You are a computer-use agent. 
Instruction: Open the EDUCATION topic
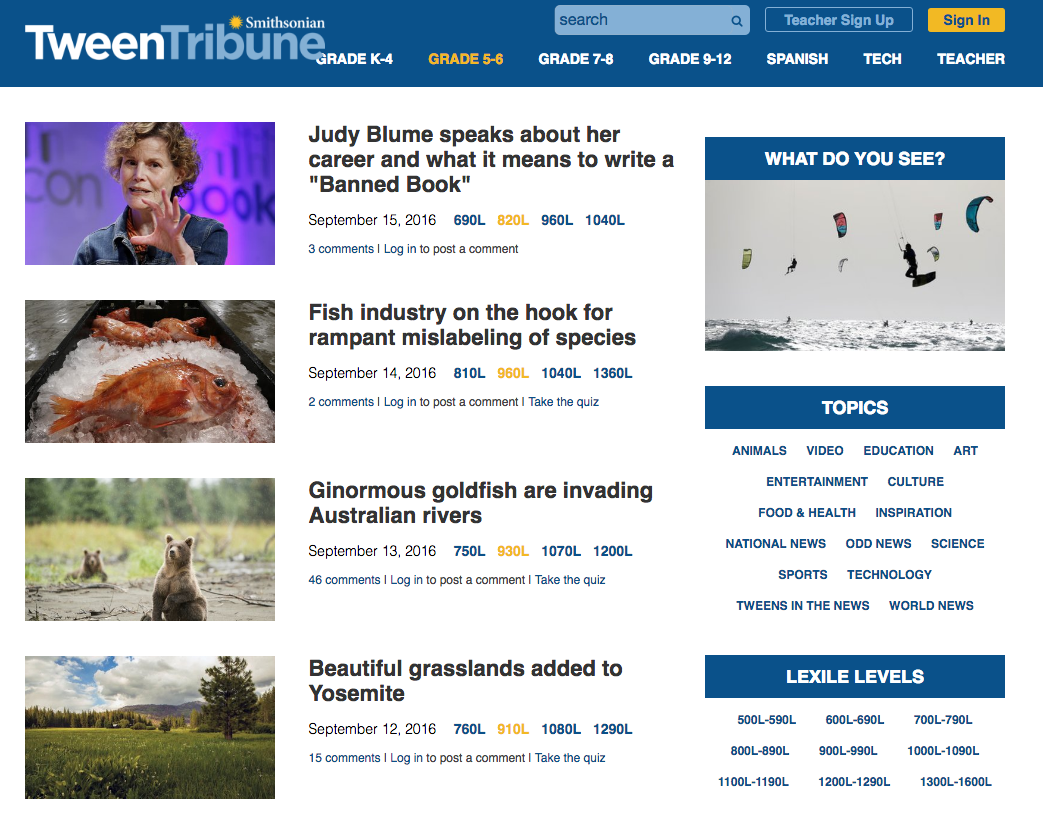[898, 451]
